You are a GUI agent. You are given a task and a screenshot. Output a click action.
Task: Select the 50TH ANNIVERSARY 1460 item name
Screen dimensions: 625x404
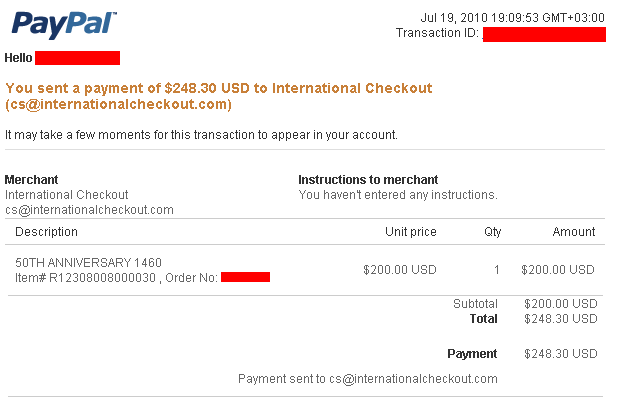[x=88, y=263]
